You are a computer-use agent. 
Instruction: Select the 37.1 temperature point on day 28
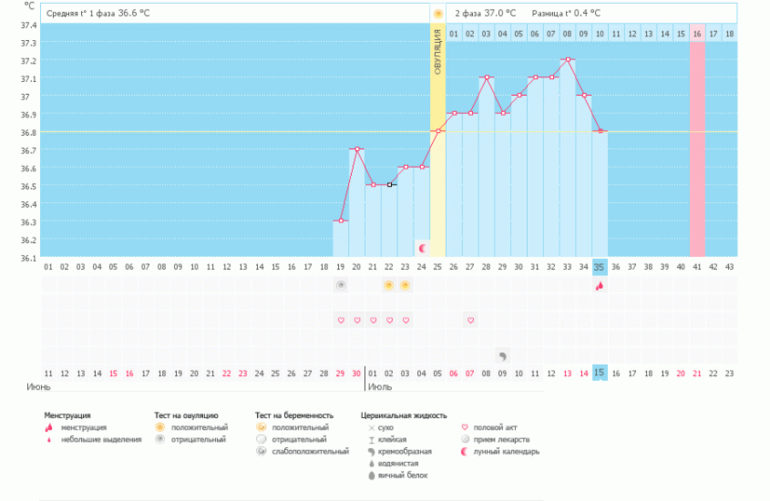coord(487,77)
